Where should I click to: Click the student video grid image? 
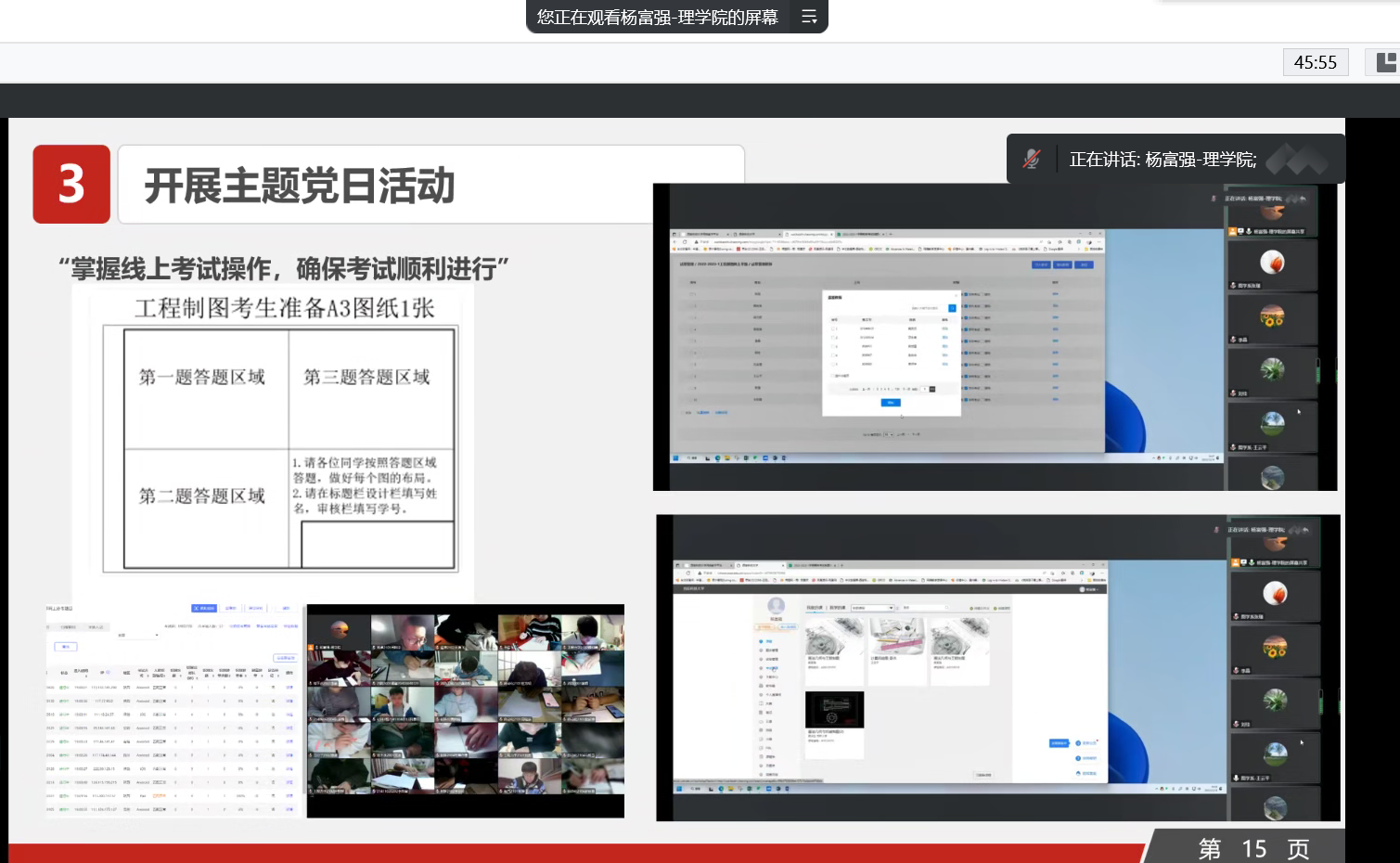point(465,711)
